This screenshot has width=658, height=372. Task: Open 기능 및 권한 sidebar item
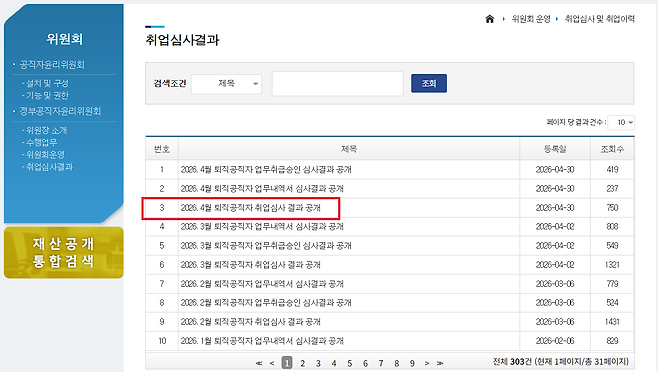(47, 95)
